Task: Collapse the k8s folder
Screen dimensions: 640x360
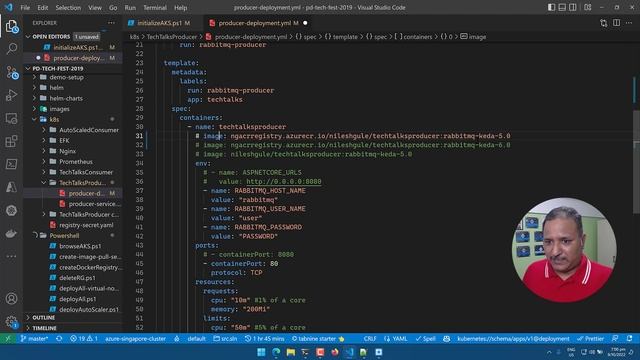Action: (x=54, y=120)
